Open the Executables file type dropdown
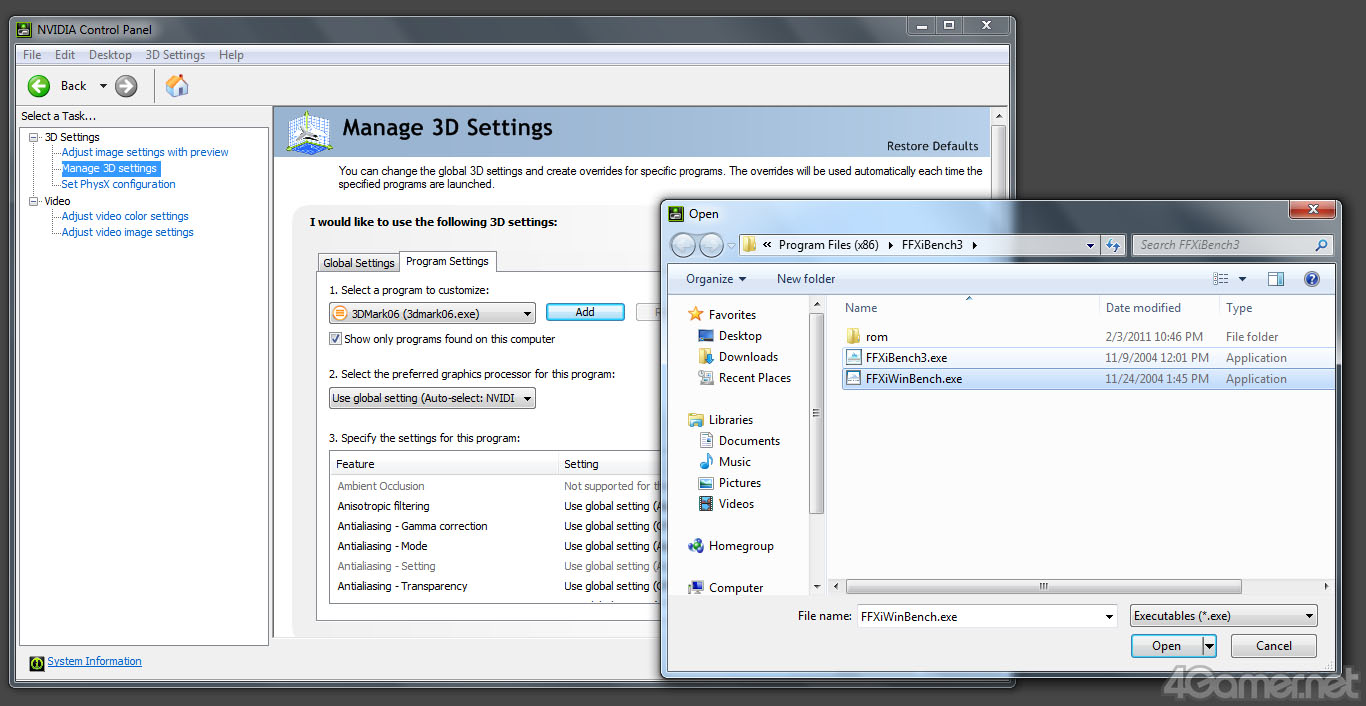The height and width of the screenshot is (706, 1366). (1223, 616)
